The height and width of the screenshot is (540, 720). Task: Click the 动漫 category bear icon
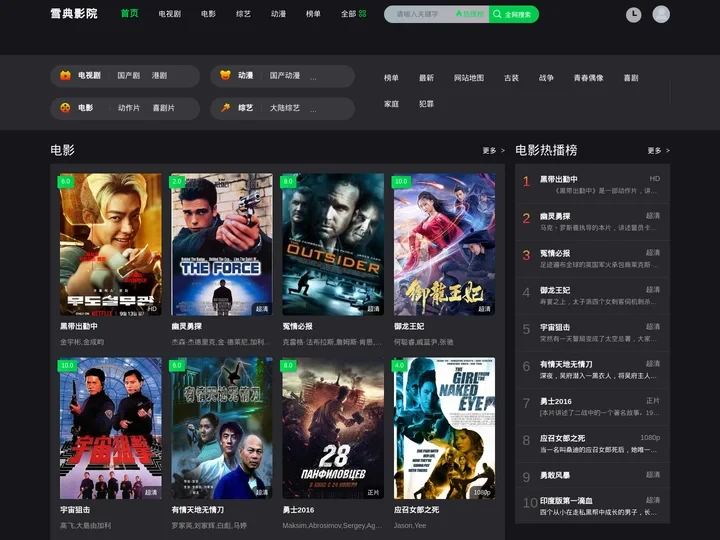(x=225, y=75)
